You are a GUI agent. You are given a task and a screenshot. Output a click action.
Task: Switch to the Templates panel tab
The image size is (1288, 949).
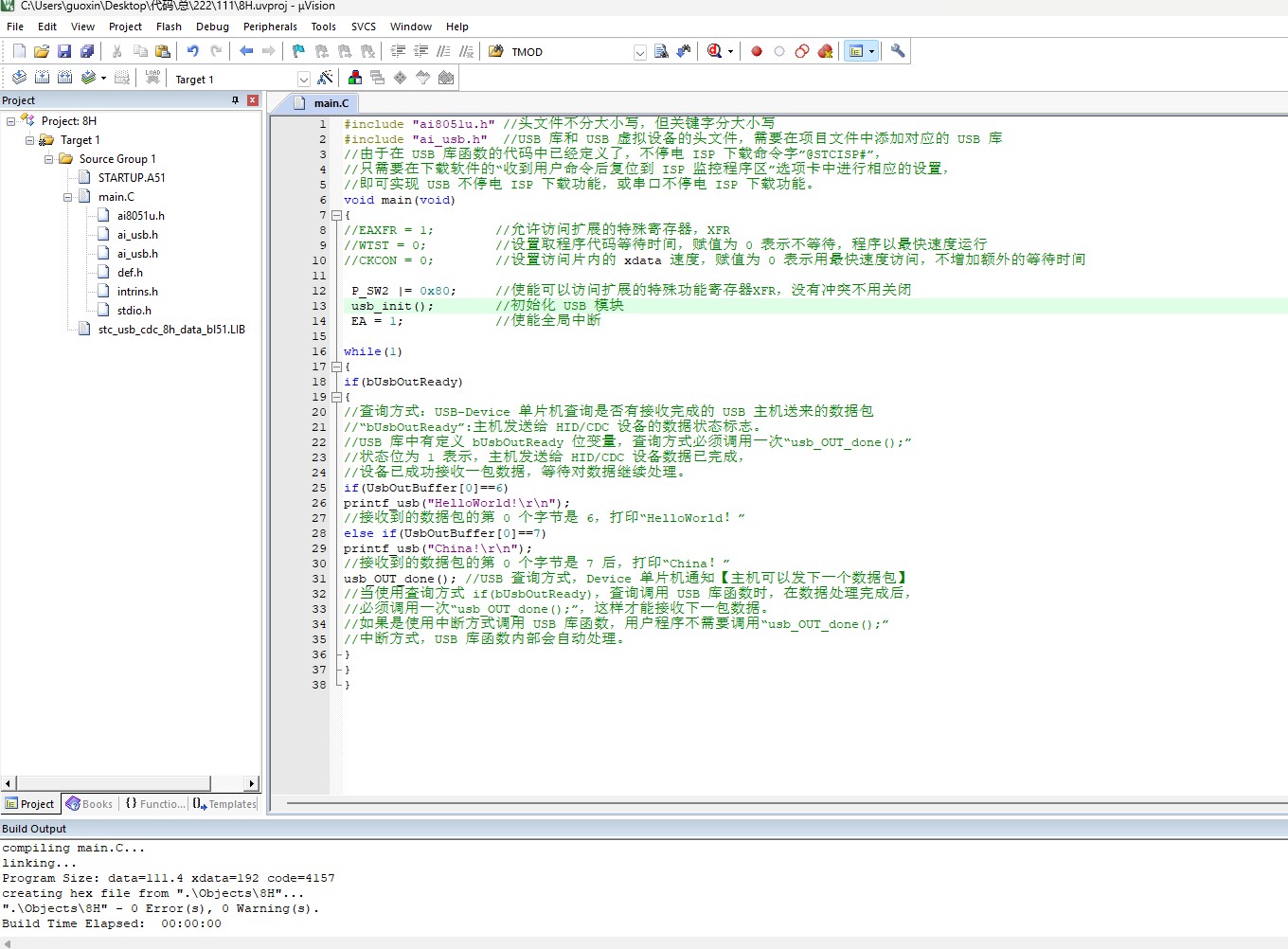pyautogui.click(x=224, y=804)
